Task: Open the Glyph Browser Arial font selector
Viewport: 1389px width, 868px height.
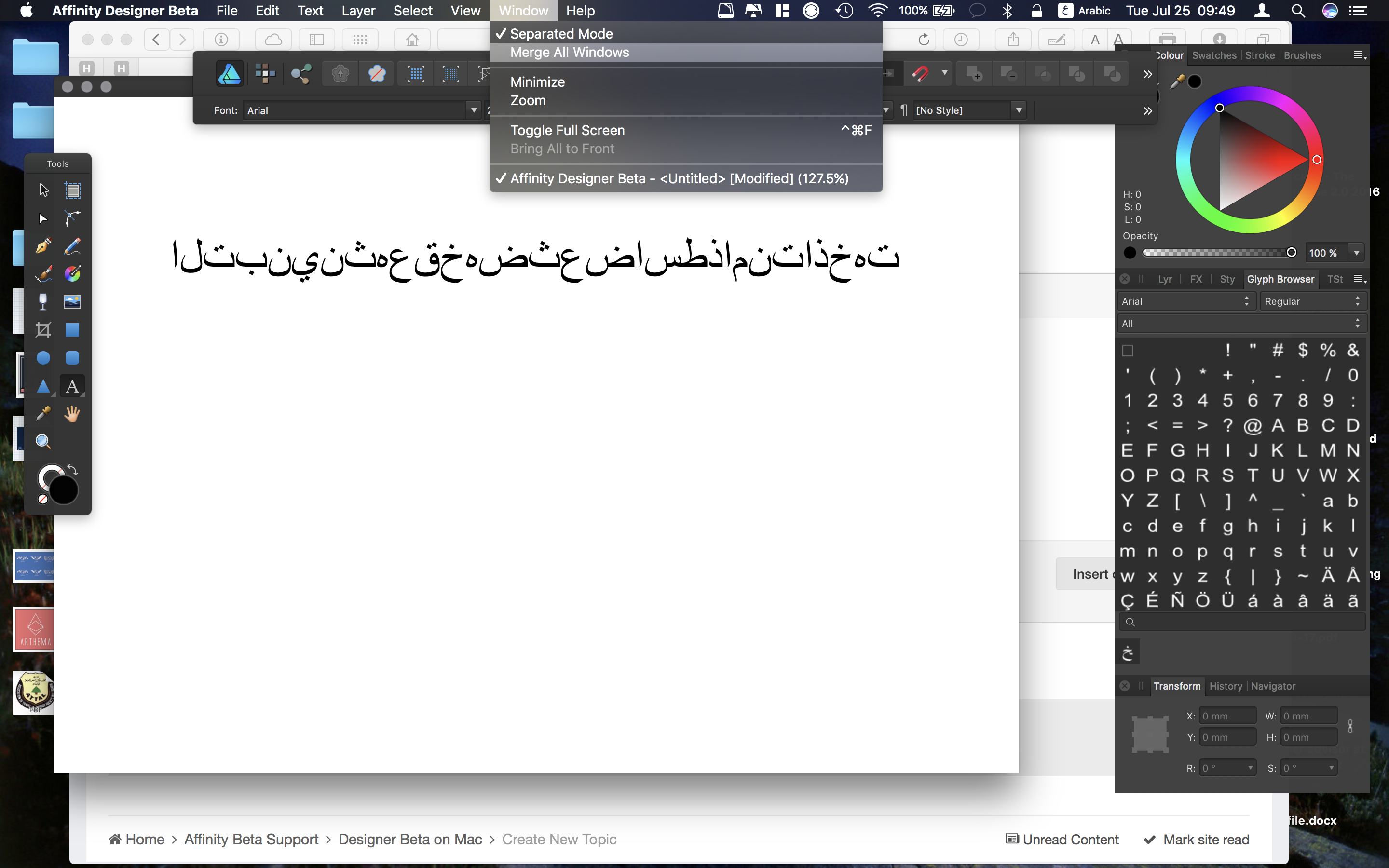Action: tap(1186, 301)
